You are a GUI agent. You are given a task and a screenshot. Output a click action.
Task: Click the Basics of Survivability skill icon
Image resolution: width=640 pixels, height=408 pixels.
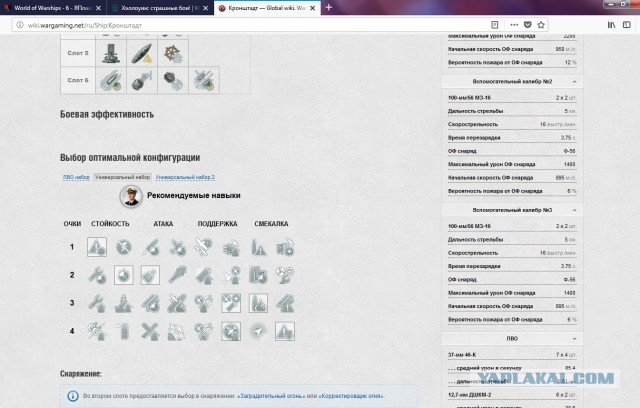[97, 304]
